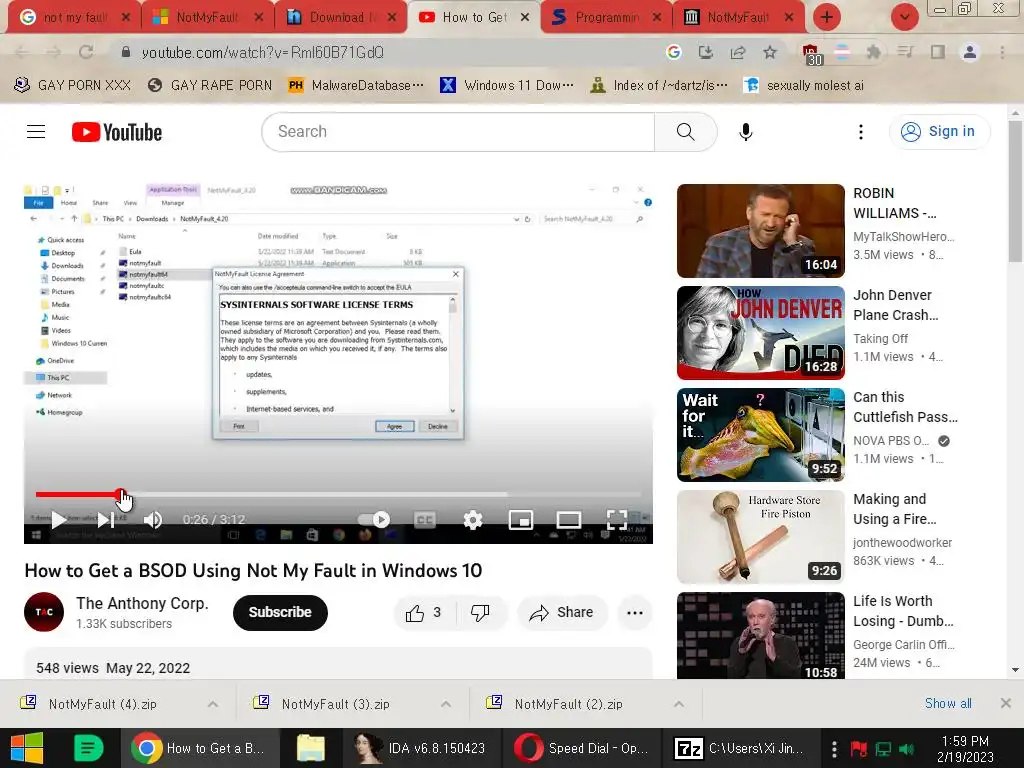Click the address bar URL
This screenshot has width=1024, height=768.
[x=263, y=52]
